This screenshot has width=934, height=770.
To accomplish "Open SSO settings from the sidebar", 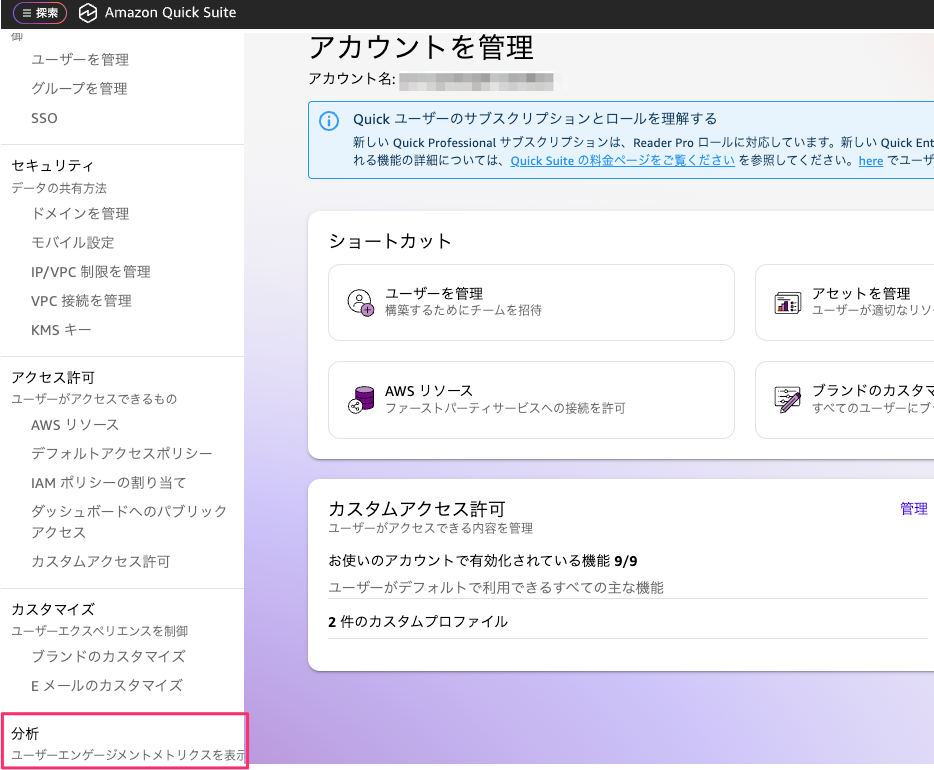I will point(42,117).
